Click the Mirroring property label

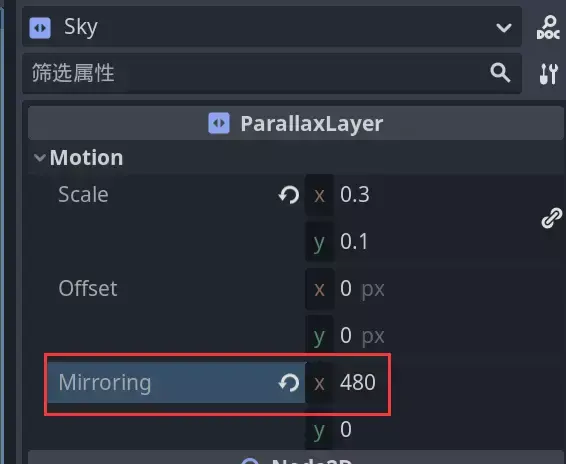tap(105, 382)
